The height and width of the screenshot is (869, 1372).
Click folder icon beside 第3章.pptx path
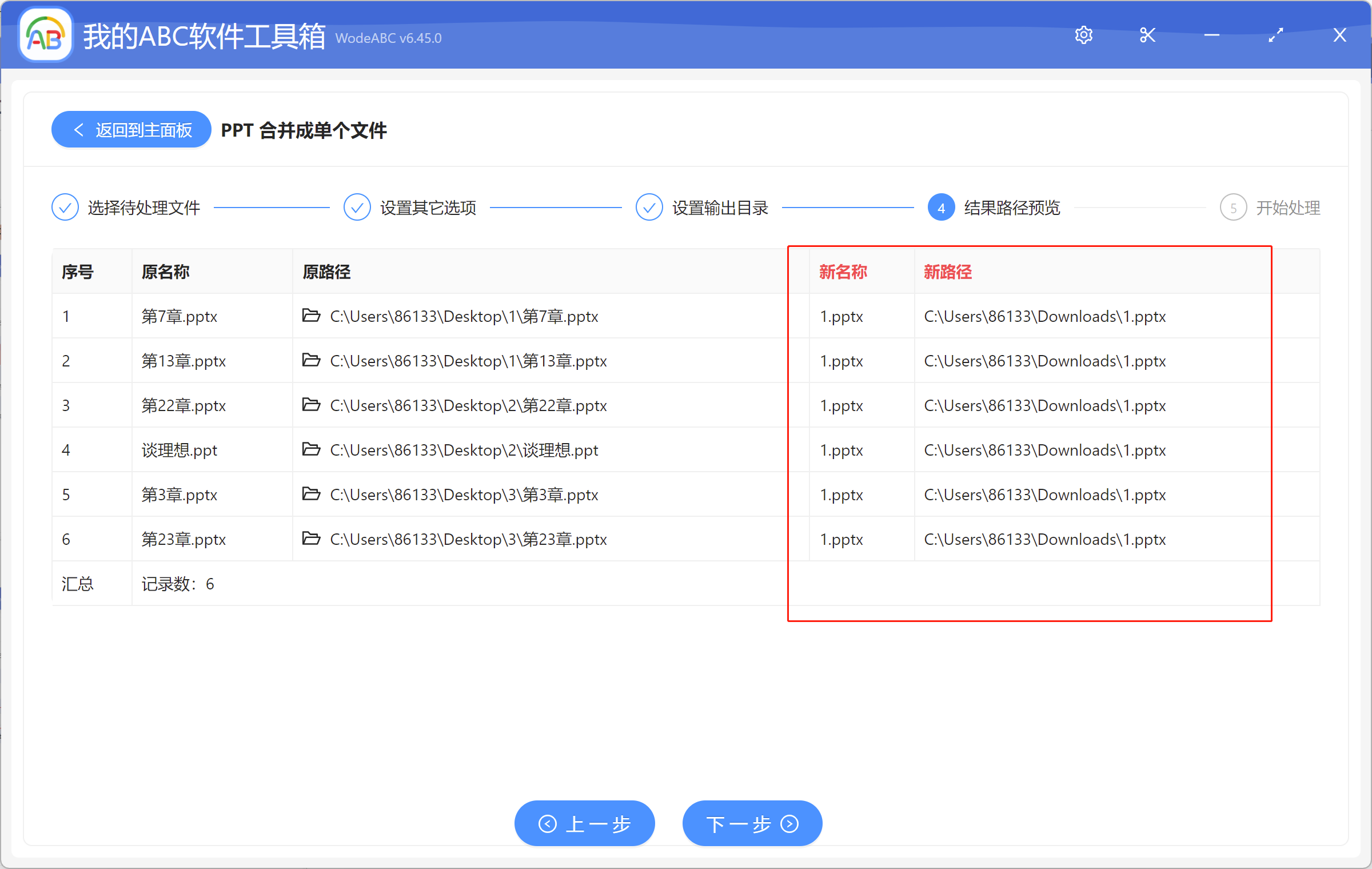point(311,494)
